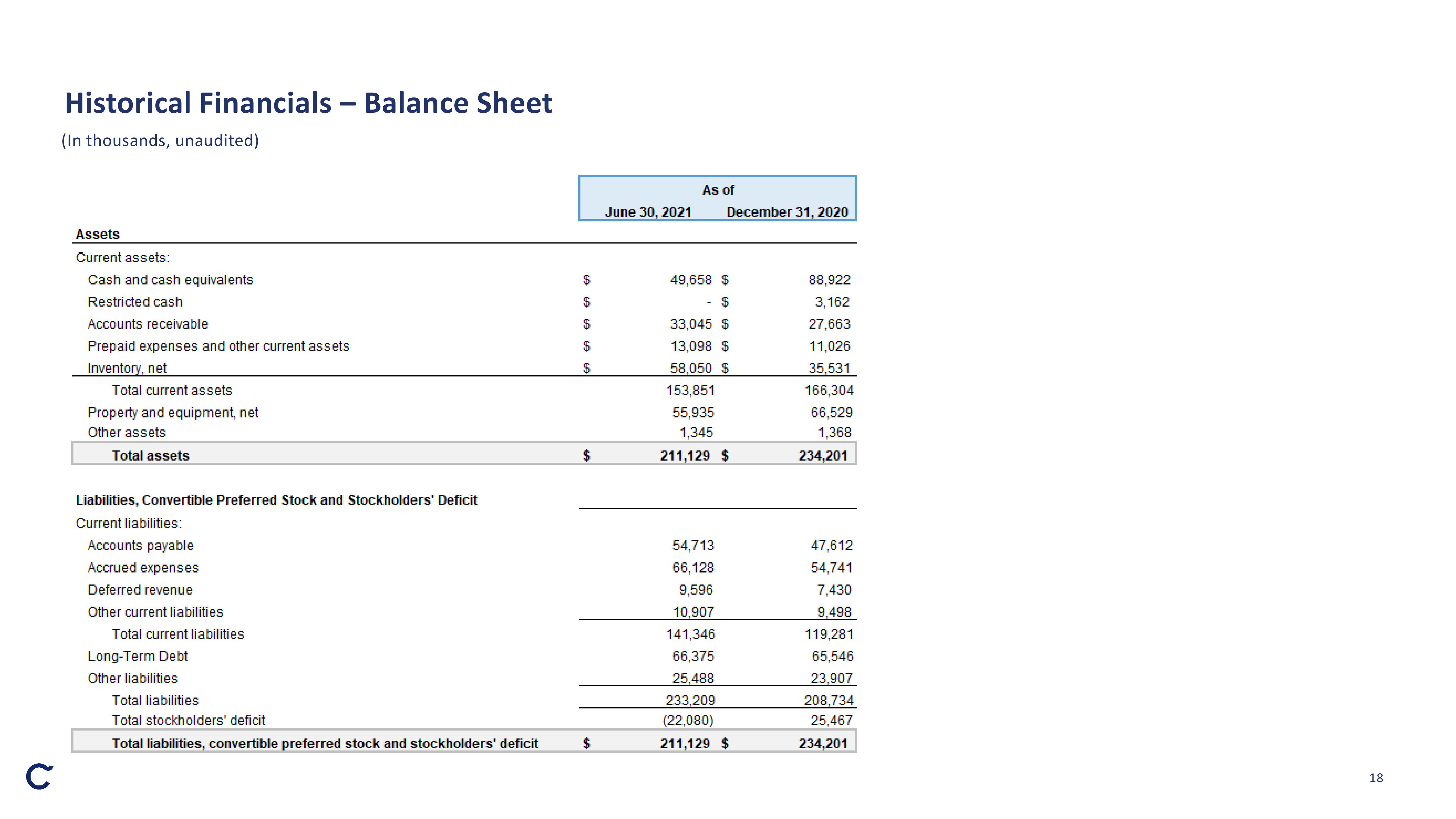The image size is (1456, 819).
Task: Click "Total stockholders' deficit" label
Action: [188, 721]
